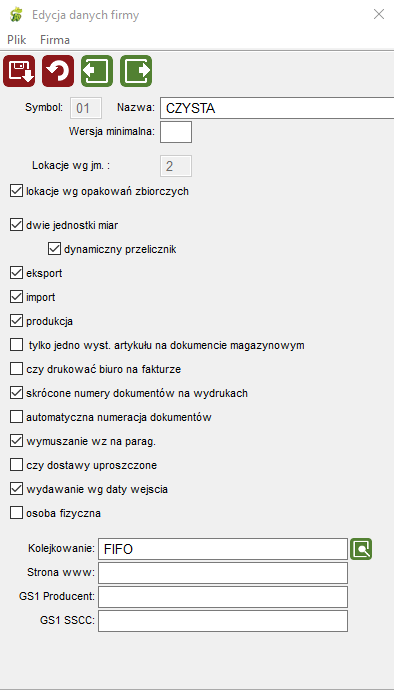This screenshot has width=394, height=690.
Task: Click the Kolejkowanie field showing FIFO
Action: coord(223,549)
